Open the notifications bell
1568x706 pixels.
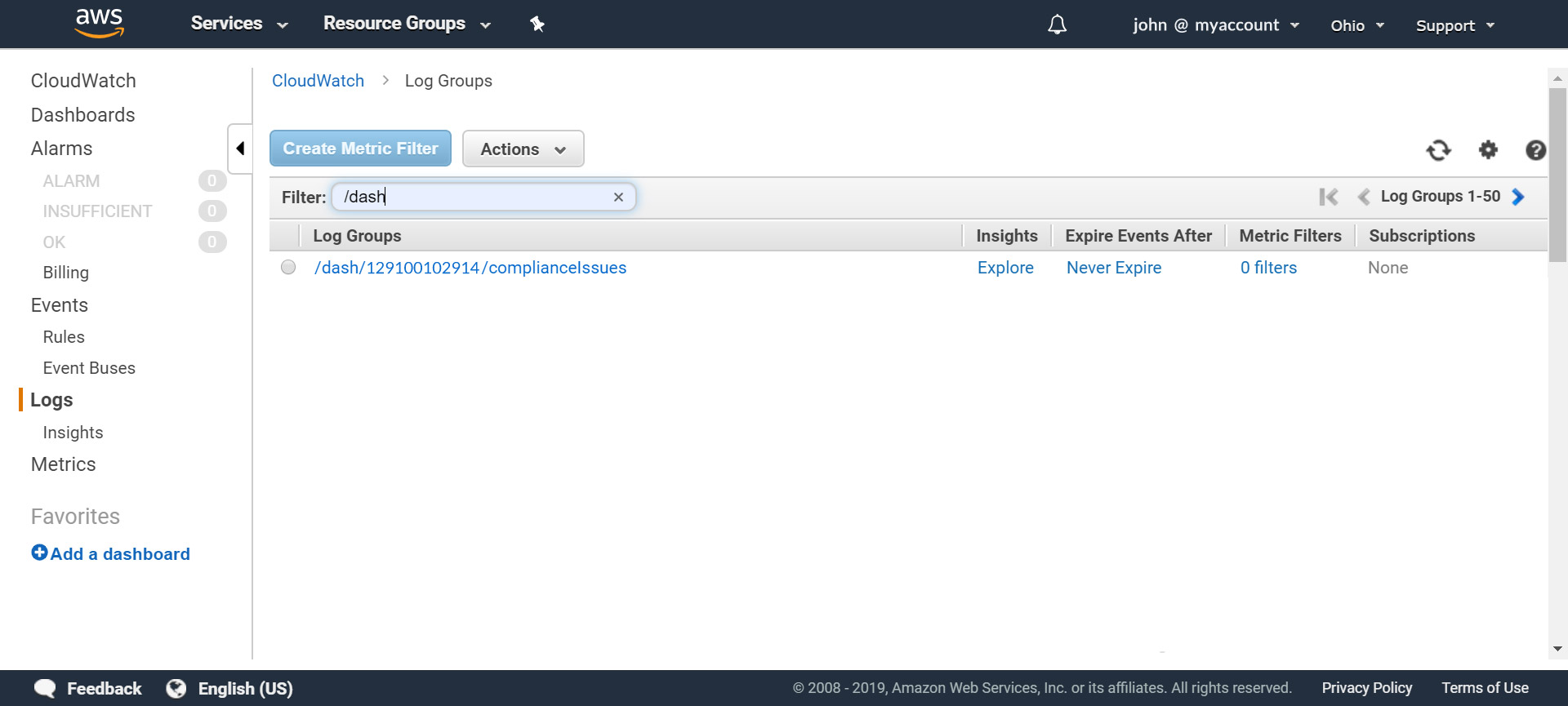tap(1057, 24)
